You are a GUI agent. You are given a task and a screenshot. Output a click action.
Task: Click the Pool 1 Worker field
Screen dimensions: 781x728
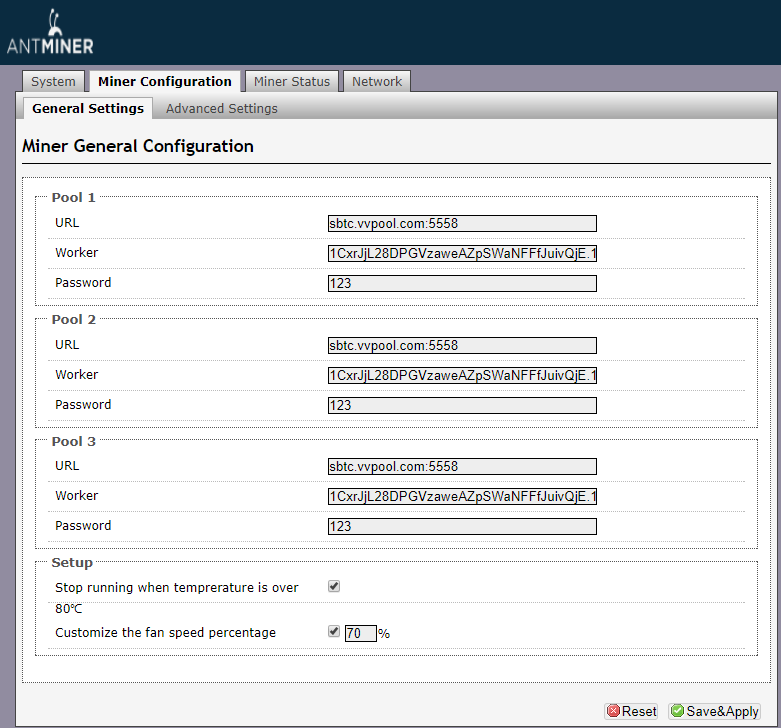(x=462, y=254)
